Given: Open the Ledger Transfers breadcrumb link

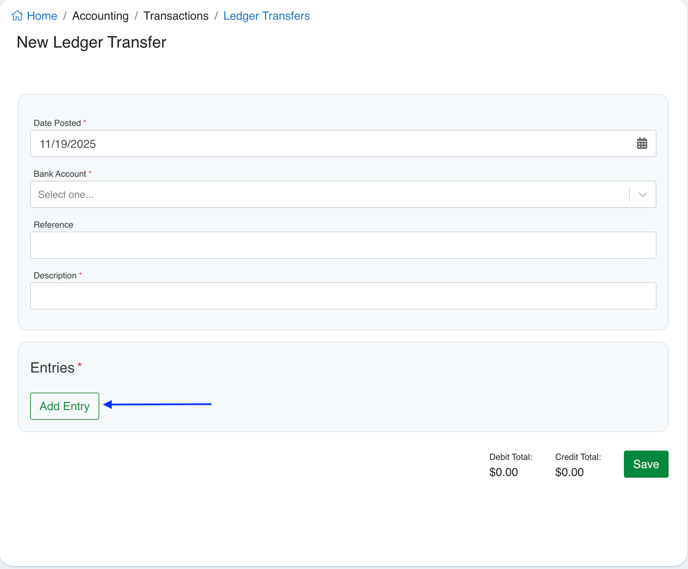Looking at the screenshot, I should [x=266, y=16].
